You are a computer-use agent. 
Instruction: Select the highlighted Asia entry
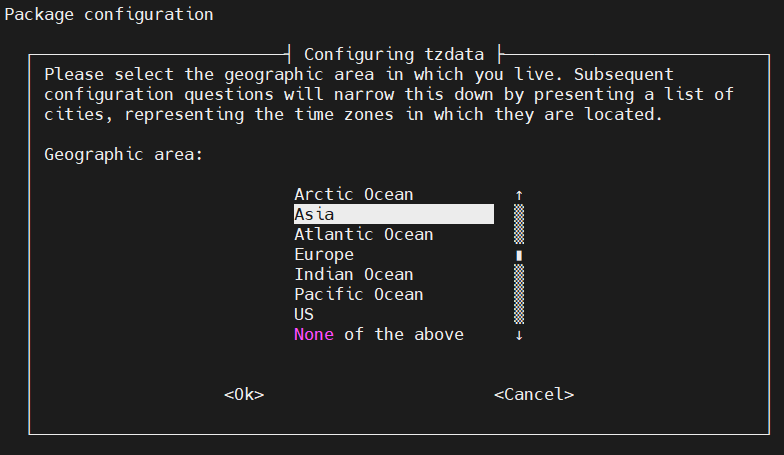[393, 214]
